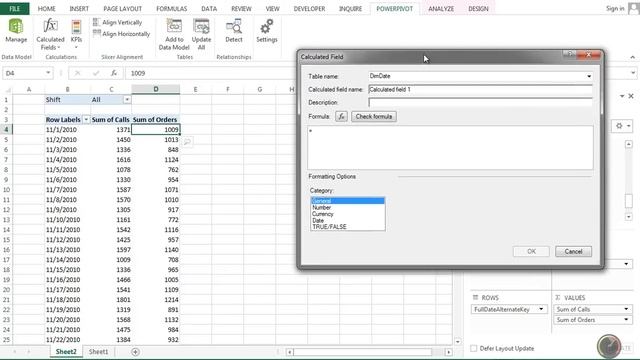Screen dimensions: 640x360
Task: Click the quick explore icon near cell D5
Action: [187, 142]
